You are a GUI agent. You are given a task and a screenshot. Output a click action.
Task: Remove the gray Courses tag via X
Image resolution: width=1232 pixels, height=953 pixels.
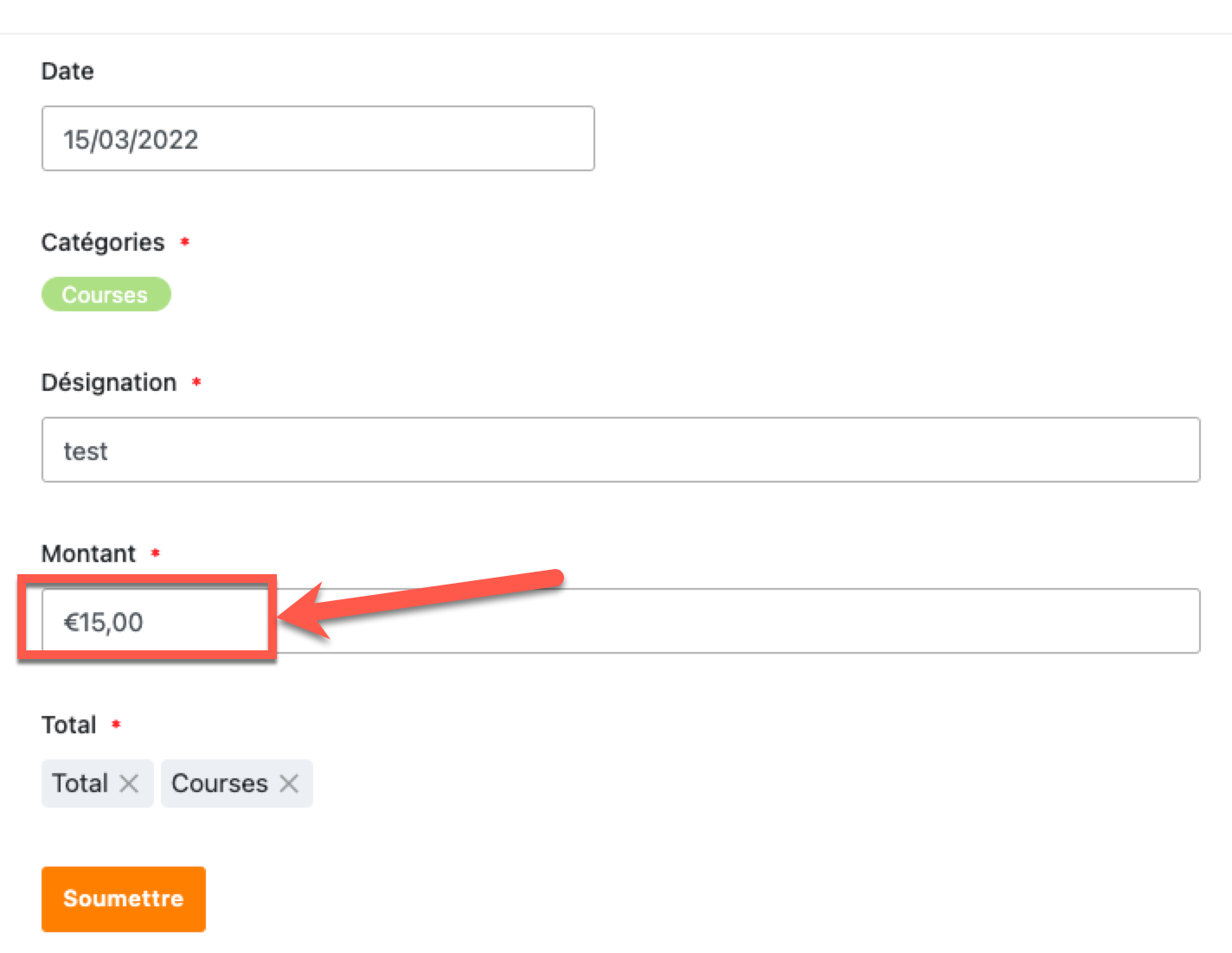point(289,784)
